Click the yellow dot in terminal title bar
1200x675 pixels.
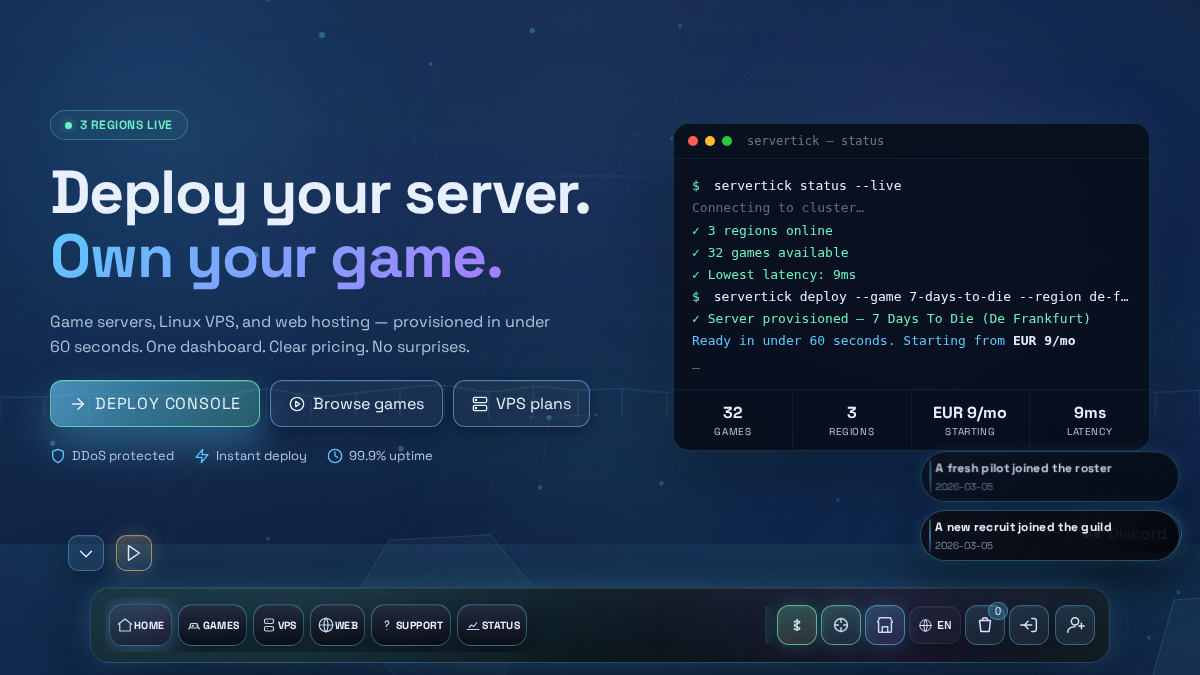click(x=710, y=141)
